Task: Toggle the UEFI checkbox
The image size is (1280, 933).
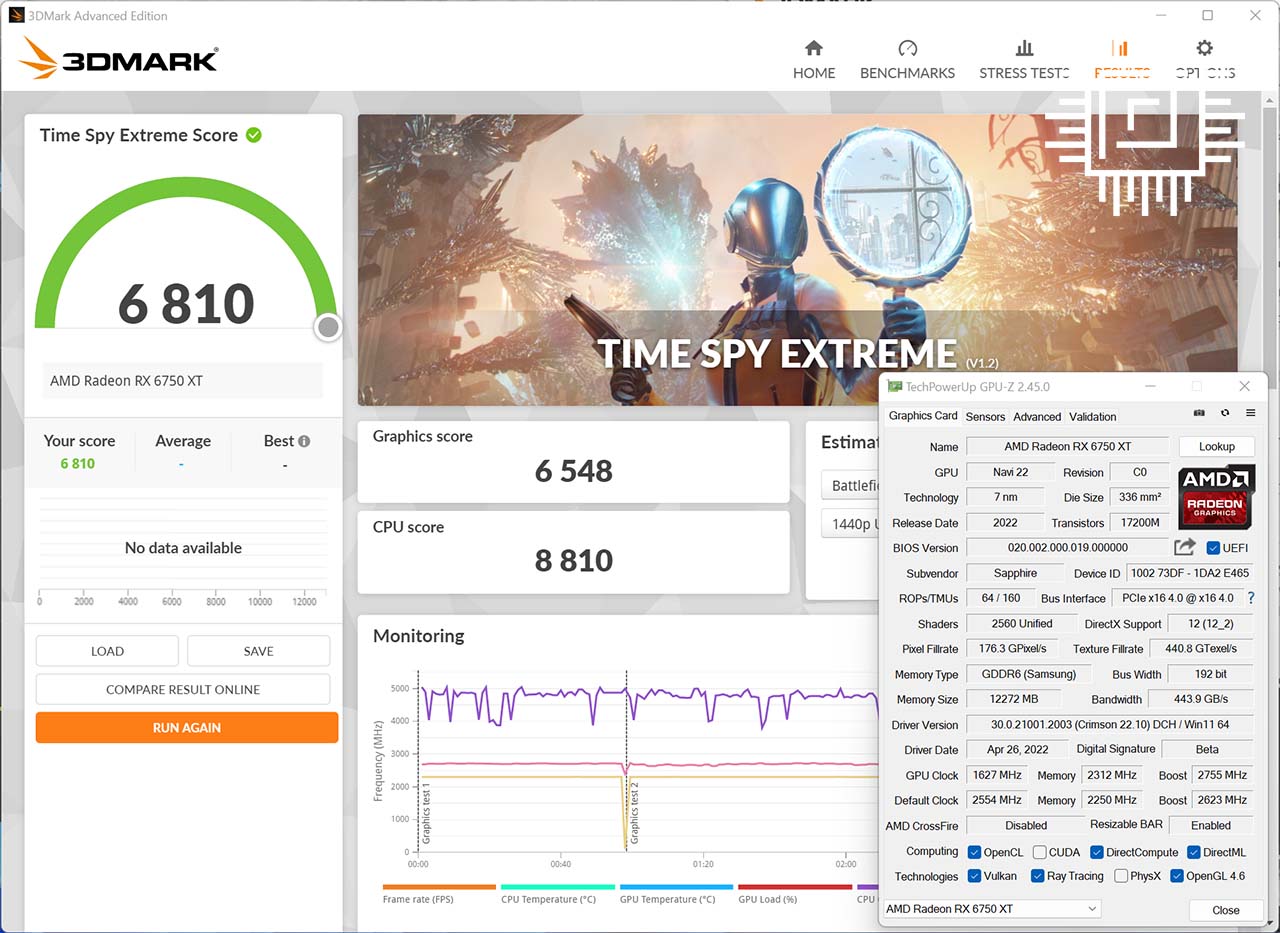Action: click(x=1213, y=548)
